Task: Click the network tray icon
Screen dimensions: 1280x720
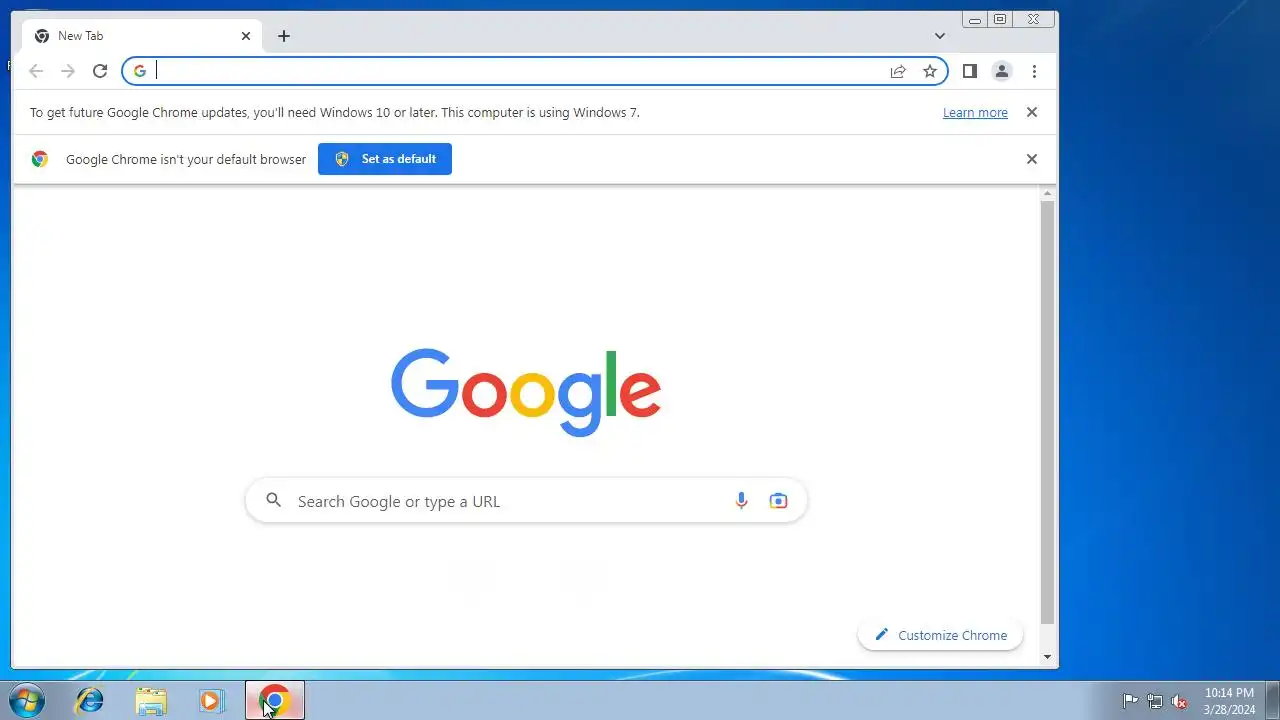Action: [x=1155, y=701]
